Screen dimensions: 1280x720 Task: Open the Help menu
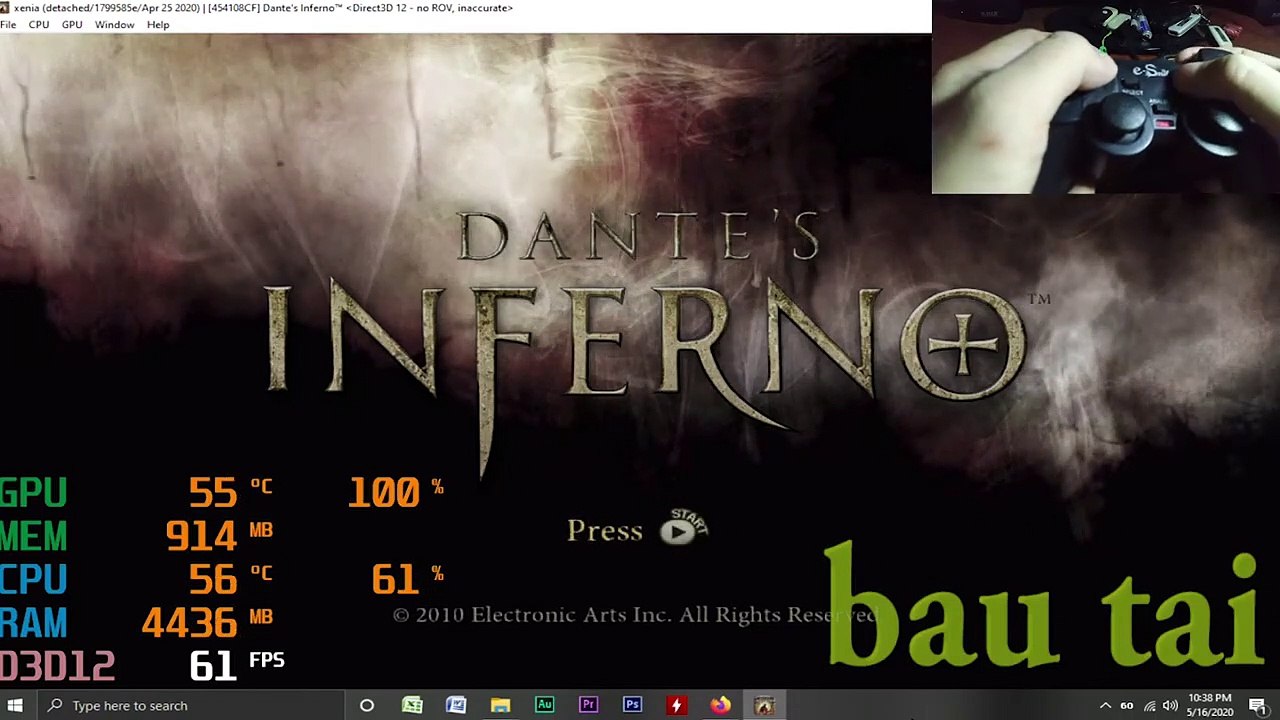[158, 24]
